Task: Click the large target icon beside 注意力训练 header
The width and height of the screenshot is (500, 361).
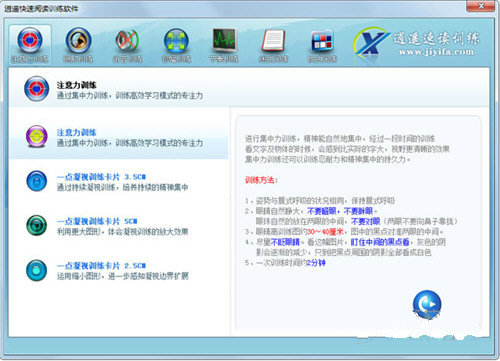Action: 37,89
